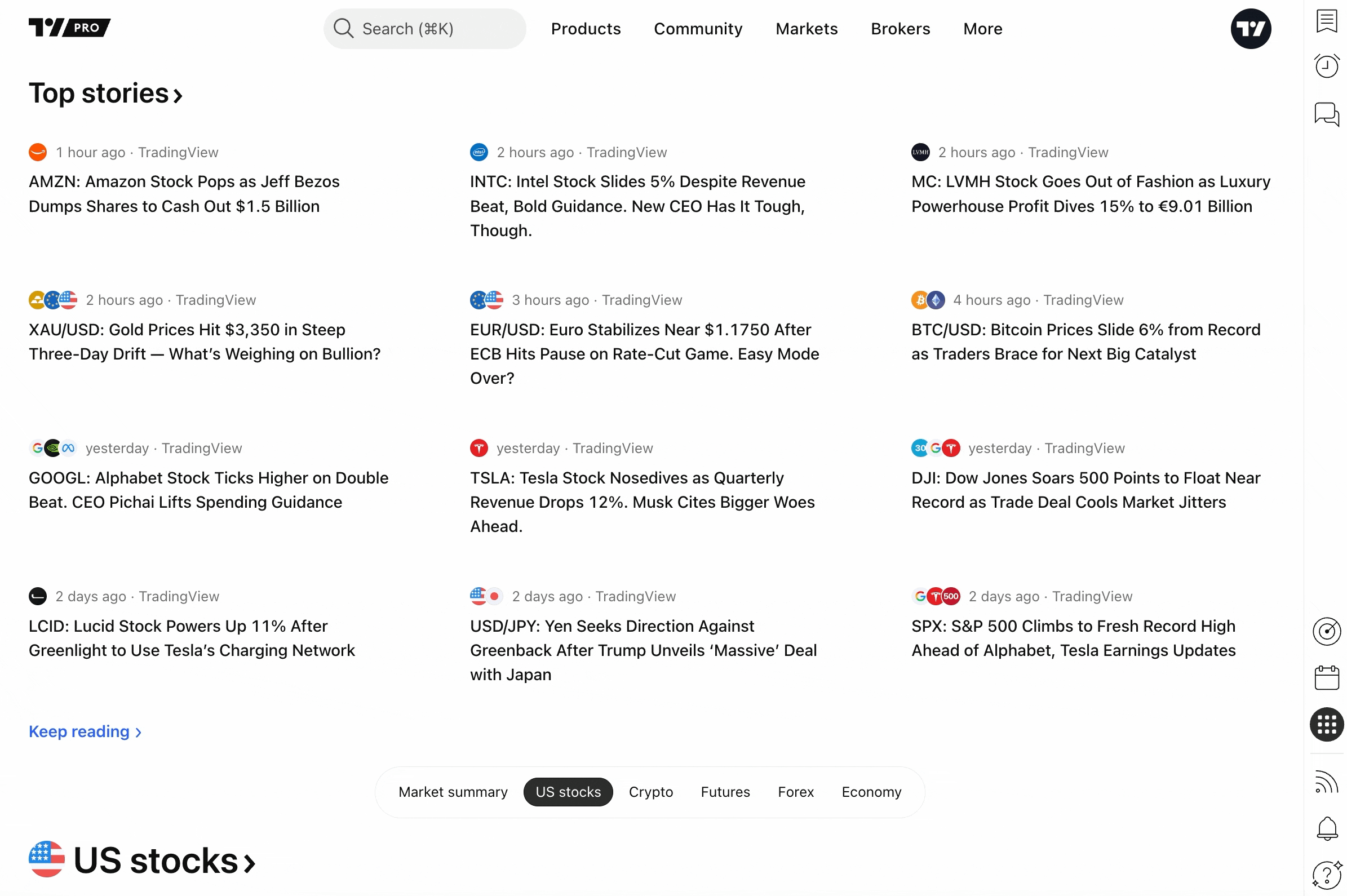Image resolution: width=1347 pixels, height=896 pixels.
Task: Expand the Top stories section chevron
Action: (x=178, y=95)
